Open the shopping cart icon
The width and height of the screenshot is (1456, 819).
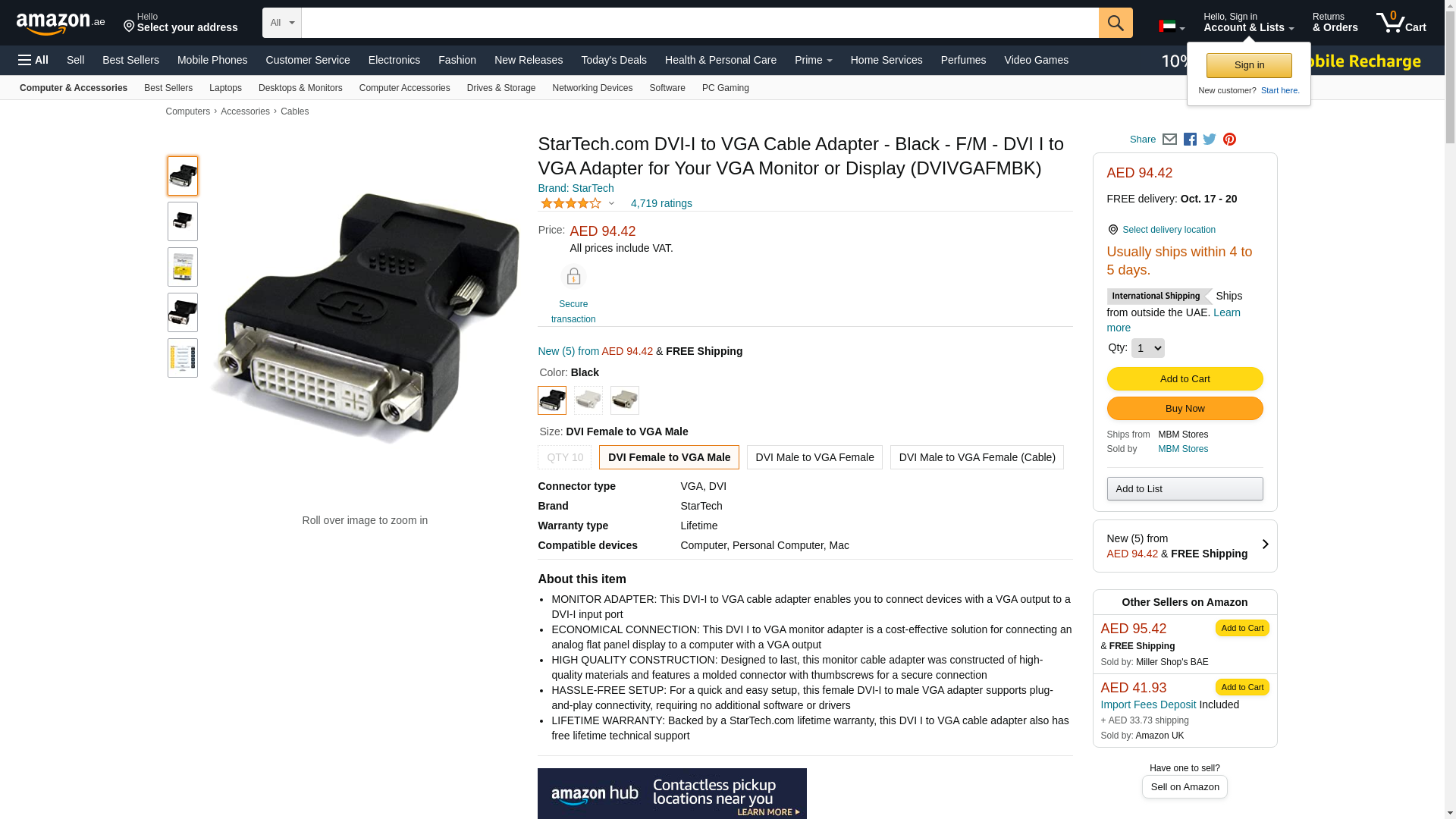point(1401,23)
